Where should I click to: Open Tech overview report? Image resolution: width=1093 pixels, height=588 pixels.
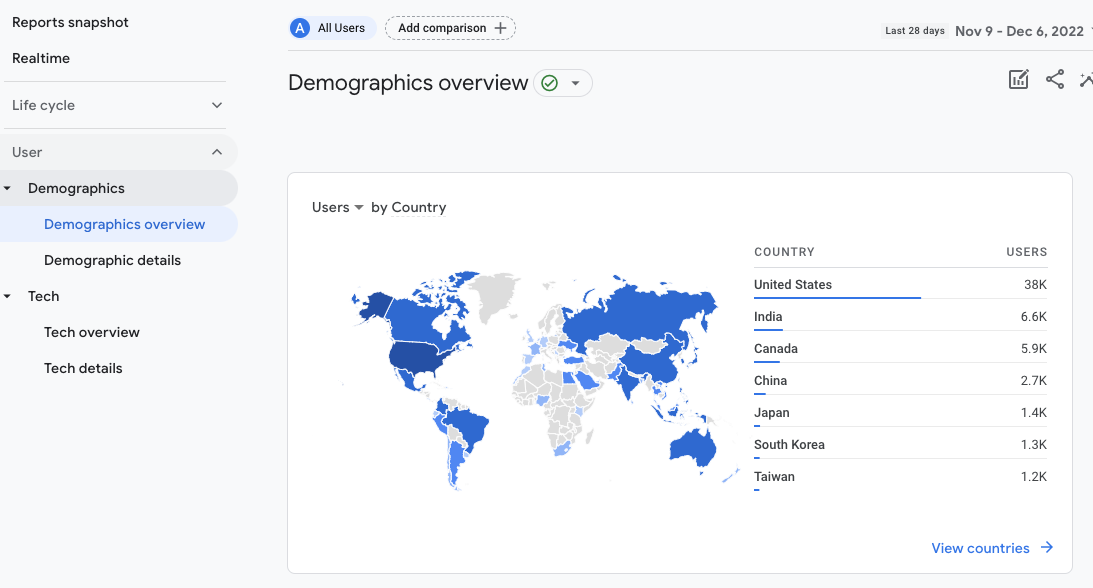(x=92, y=332)
